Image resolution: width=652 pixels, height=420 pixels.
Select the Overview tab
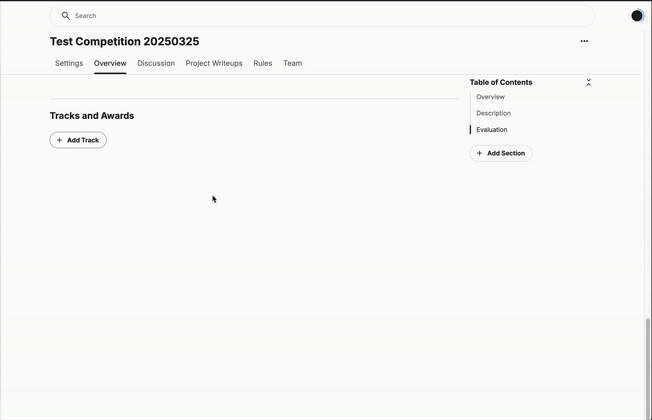pos(110,63)
